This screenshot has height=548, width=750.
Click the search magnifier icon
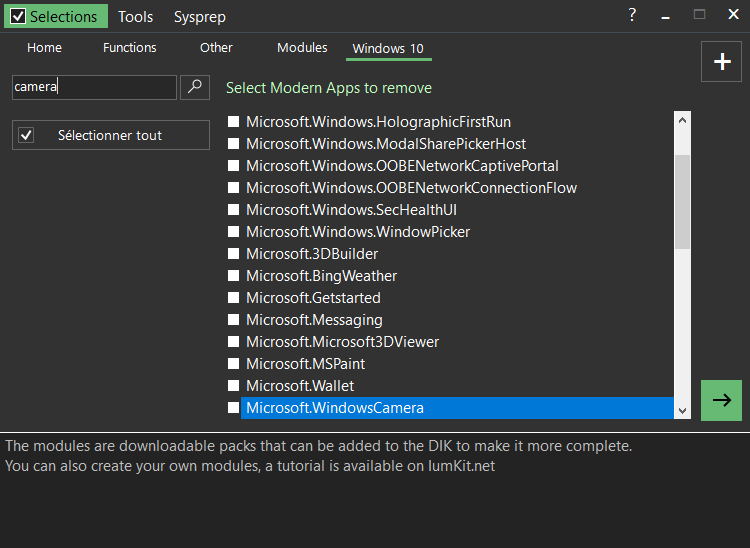(x=195, y=88)
